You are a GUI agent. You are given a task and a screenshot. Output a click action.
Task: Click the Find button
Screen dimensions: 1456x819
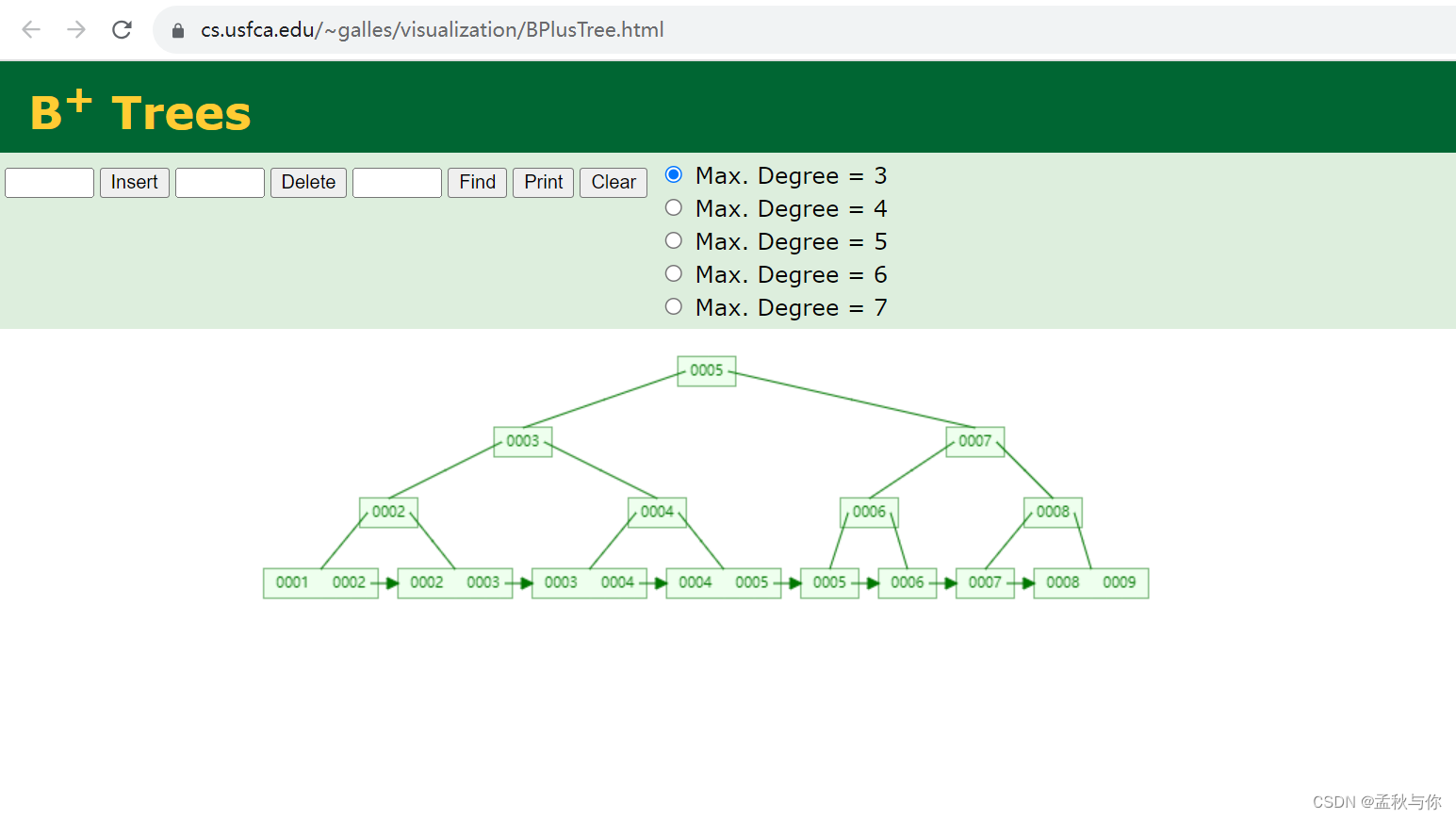(x=477, y=182)
